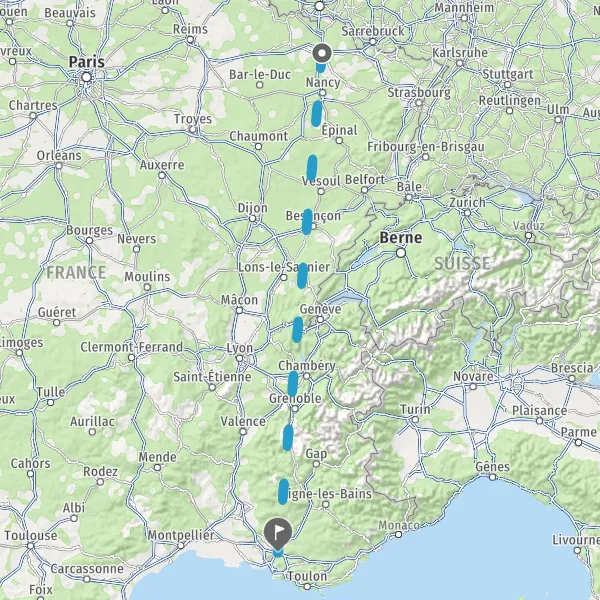
Task: Click the SUISSE country label
Action: [462, 264]
